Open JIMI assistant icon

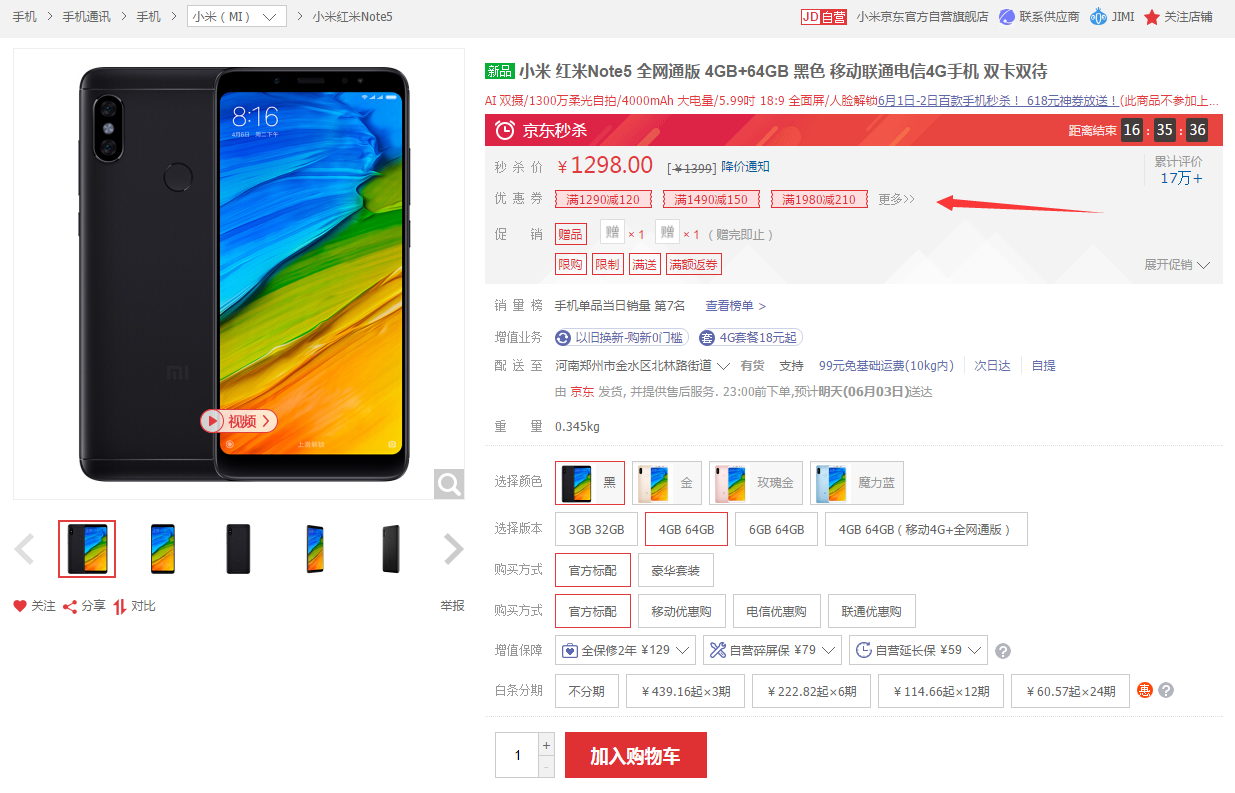pyautogui.click(x=1098, y=17)
